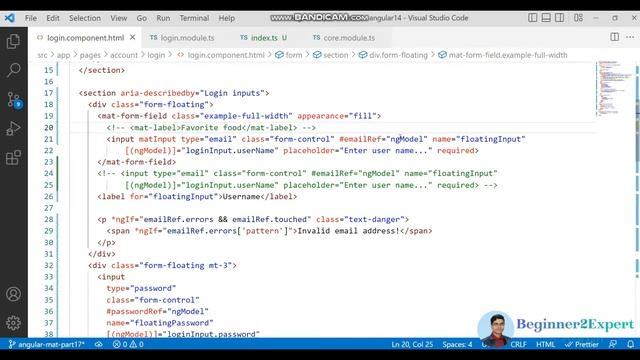The image size is (640, 360).
Task: Open Customize Layout icon in title bar
Action: pyautogui.click(x=578, y=18)
